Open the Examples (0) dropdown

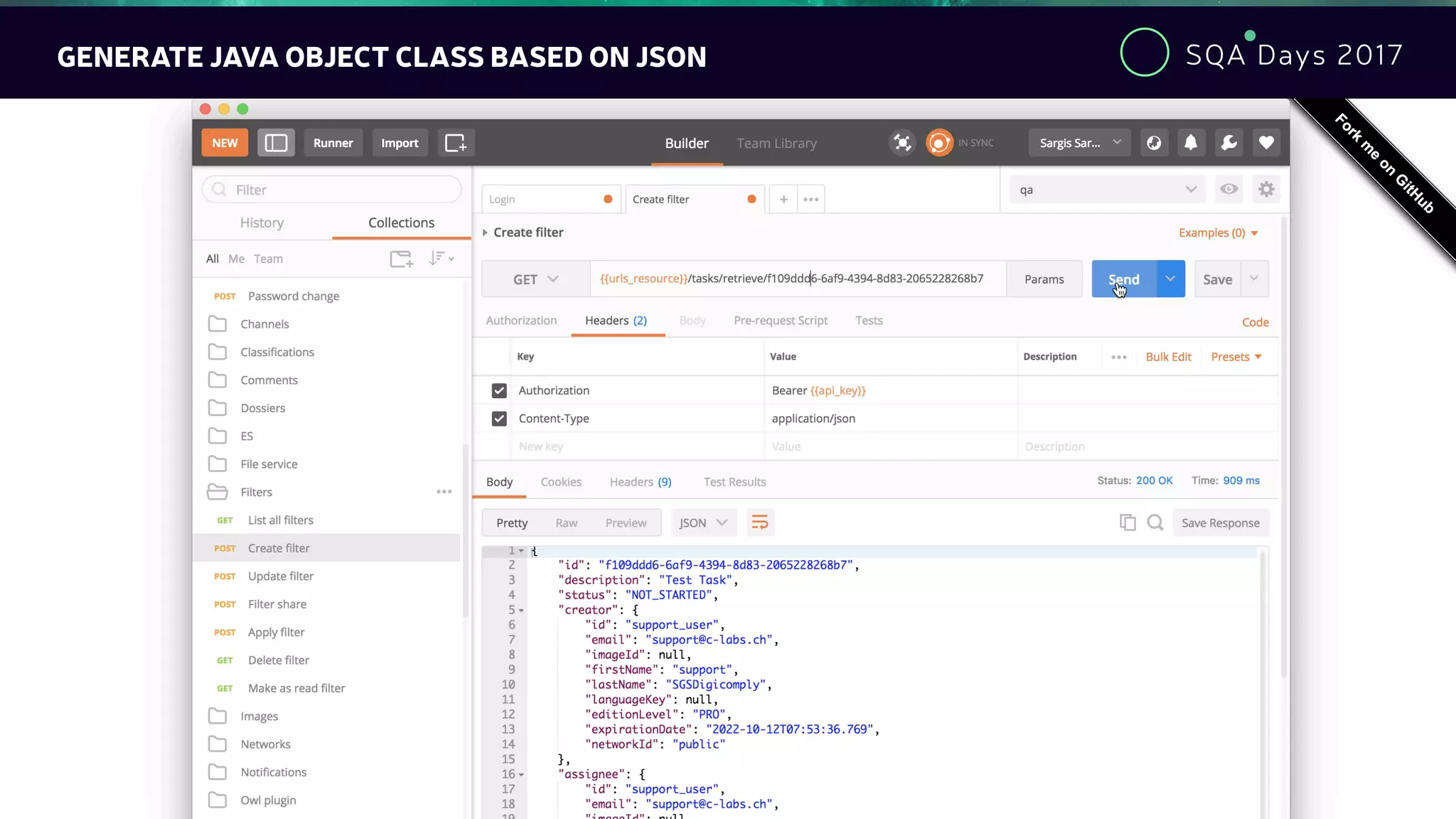point(1218,232)
